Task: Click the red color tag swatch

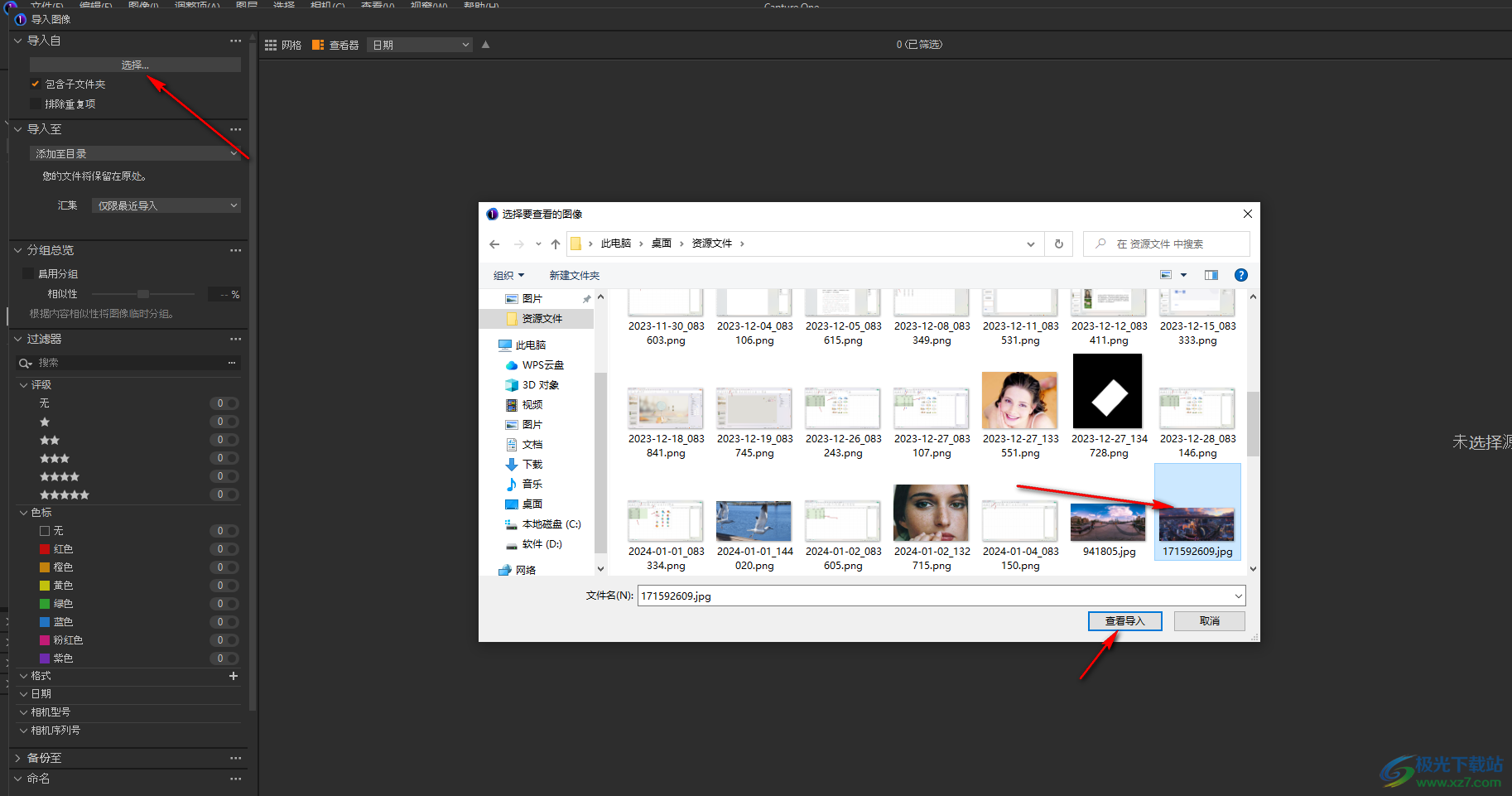Action: (x=45, y=549)
